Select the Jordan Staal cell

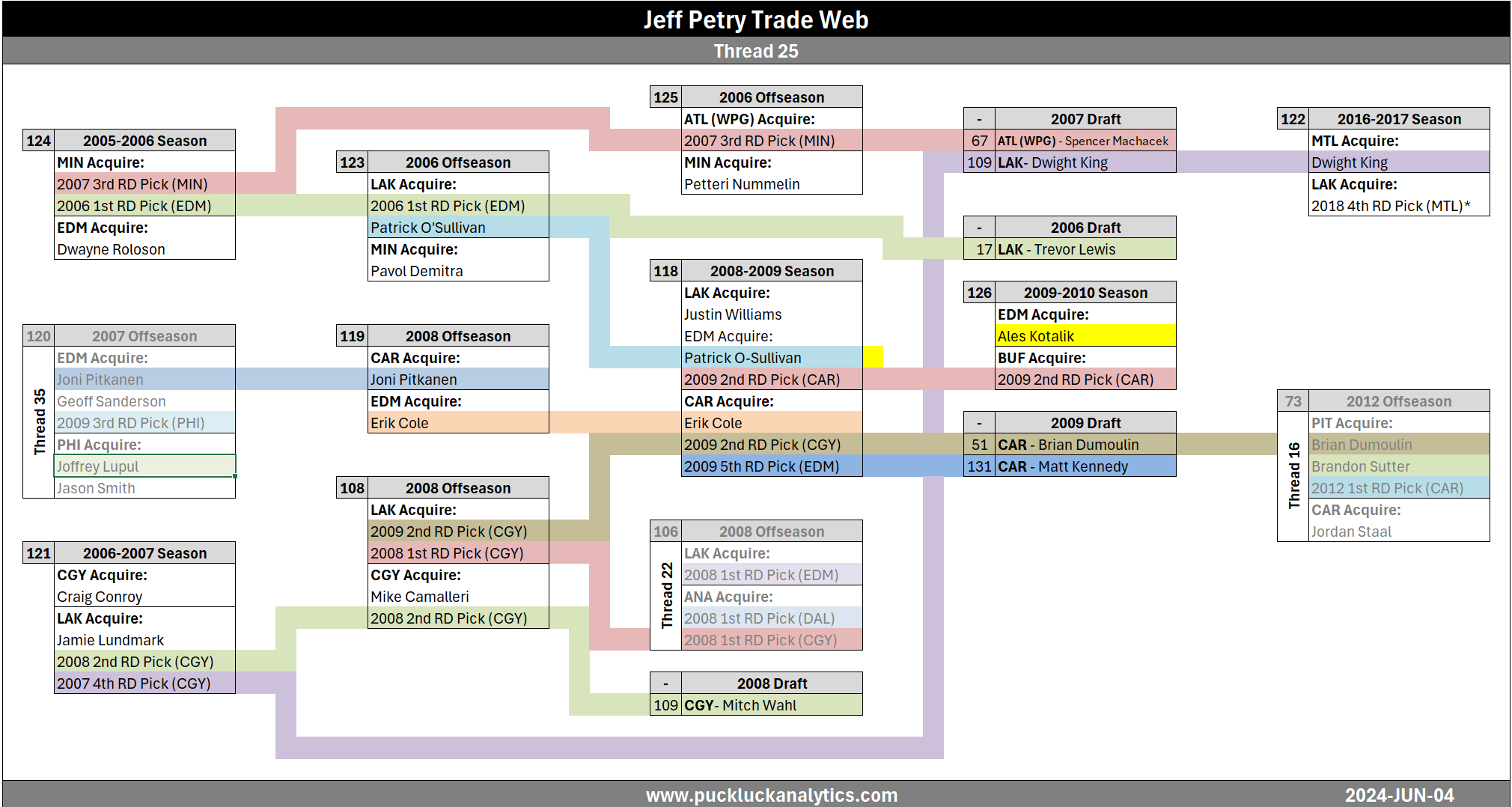(1398, 532)
